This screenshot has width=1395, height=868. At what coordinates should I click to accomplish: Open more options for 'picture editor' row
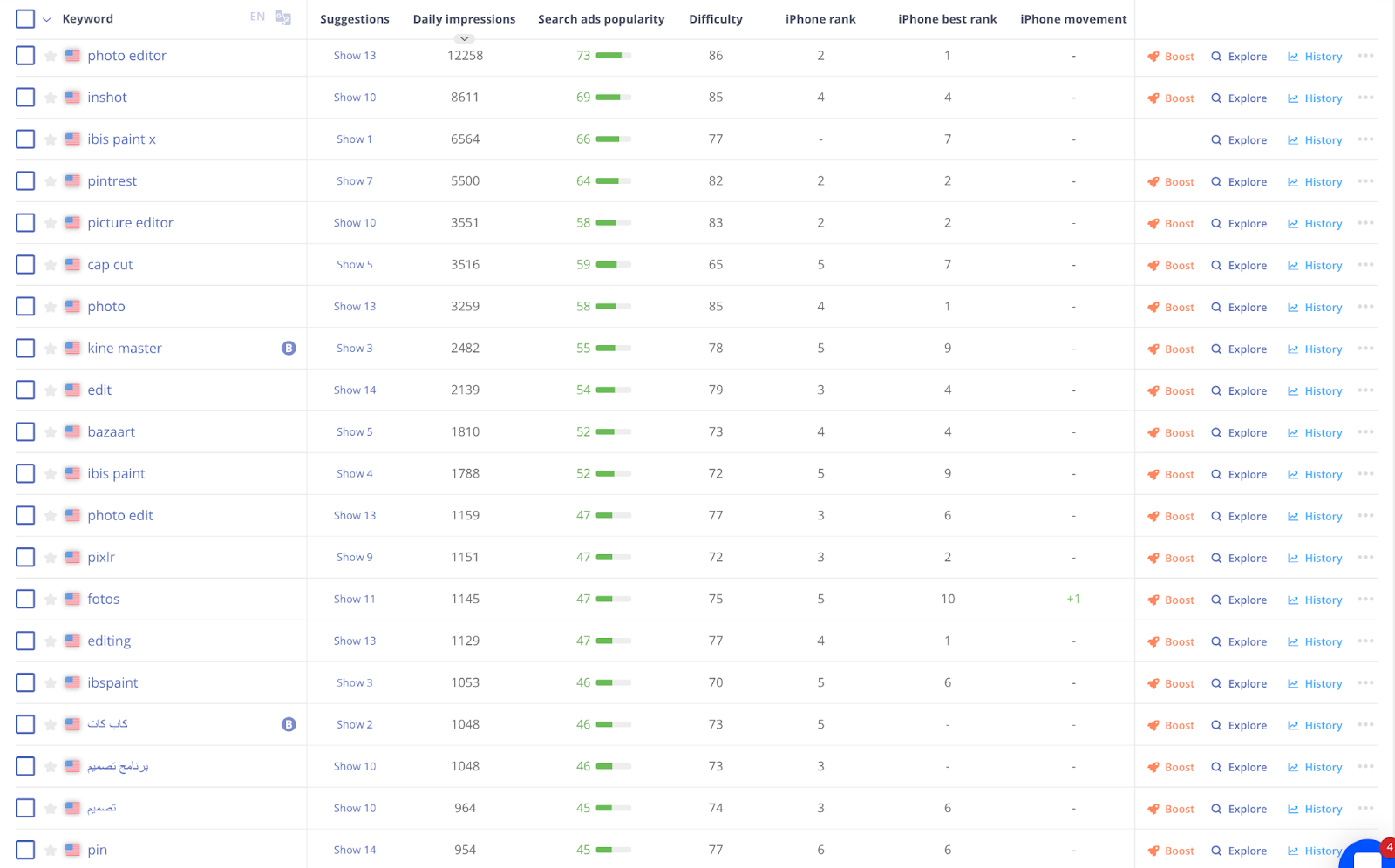coord(1365,223)
